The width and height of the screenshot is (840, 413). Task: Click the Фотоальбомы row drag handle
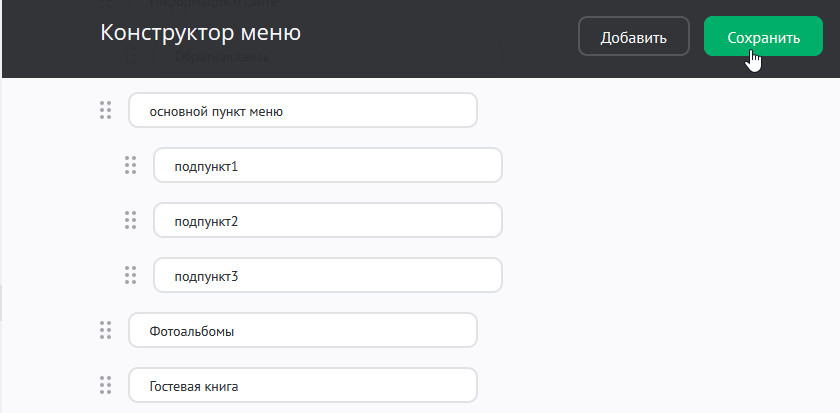[x=105, y=329]
